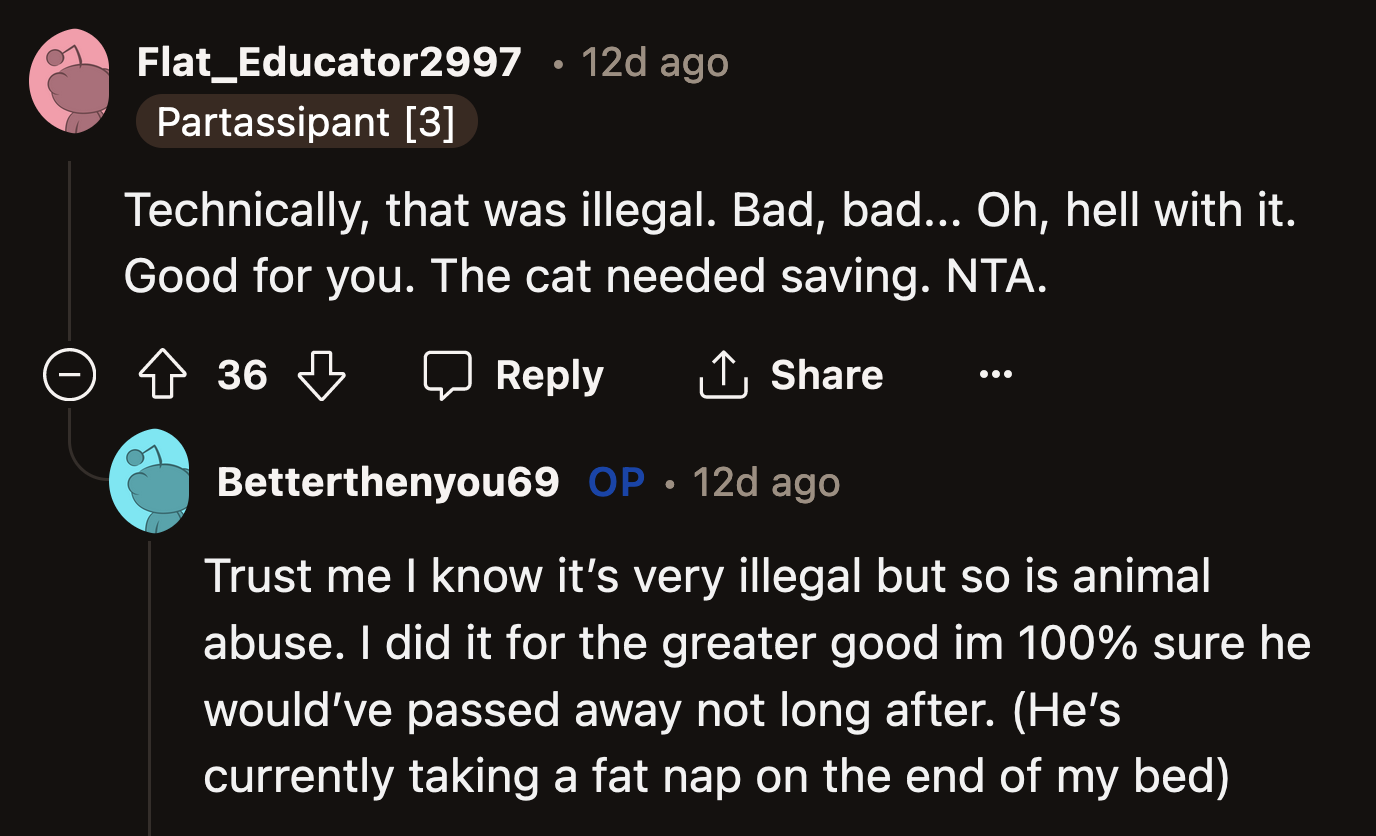Click the vote count showing 36
Image resolution: width=1376 pixels, height=836 pixels.
coord(241,375)
